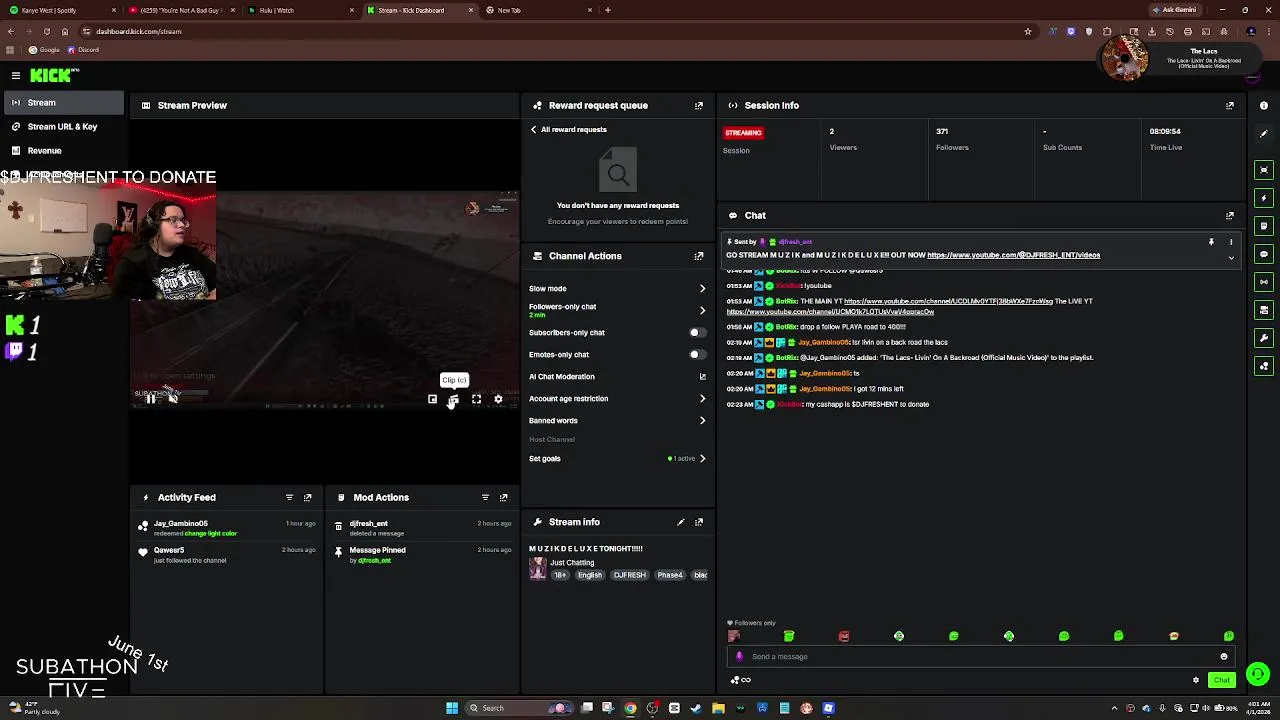Click the taskbar Search box
The width and height of the screenshot is (1280, 720).
518,708
